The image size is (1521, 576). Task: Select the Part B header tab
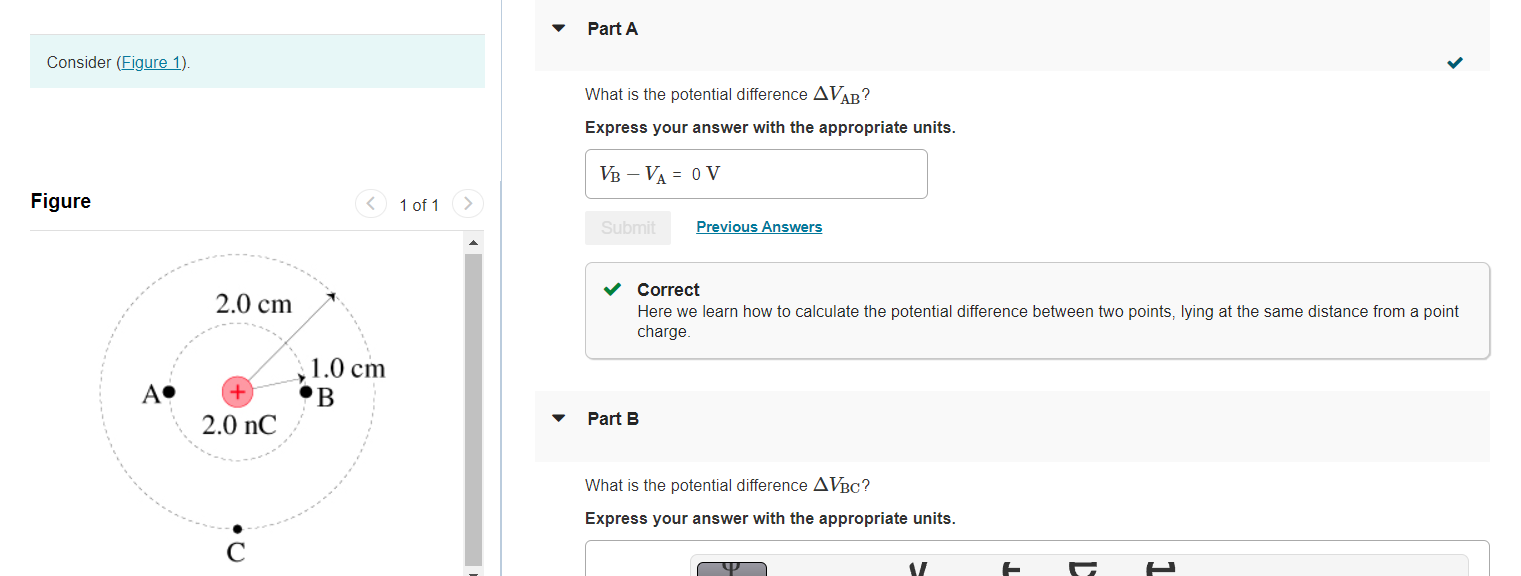[x=613, y=418]
